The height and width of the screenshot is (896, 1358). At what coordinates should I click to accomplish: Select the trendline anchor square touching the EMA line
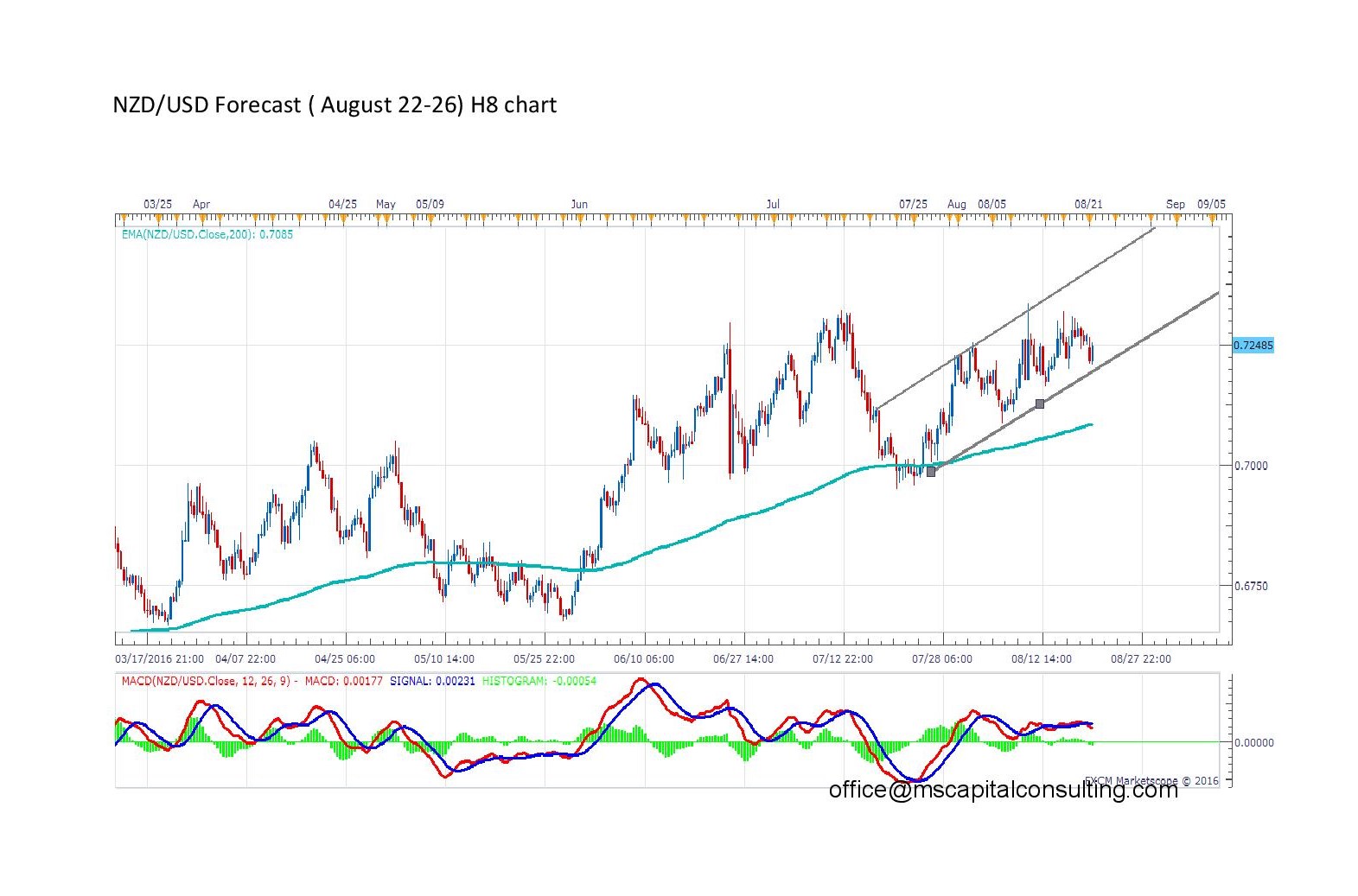click(x=931, y=472)
